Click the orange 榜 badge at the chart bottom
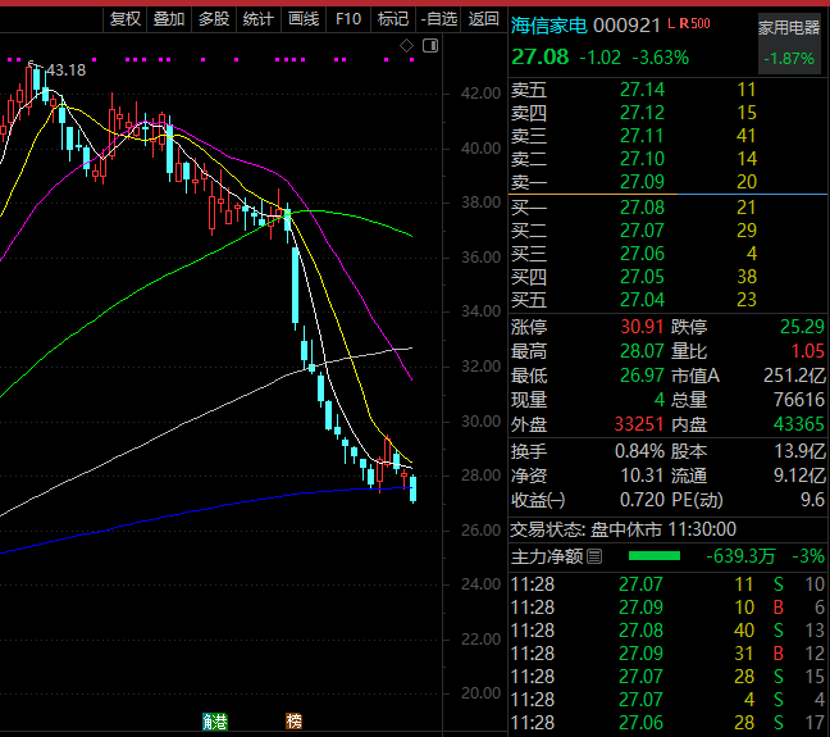 pyautogui.click(x=293, y=721)
